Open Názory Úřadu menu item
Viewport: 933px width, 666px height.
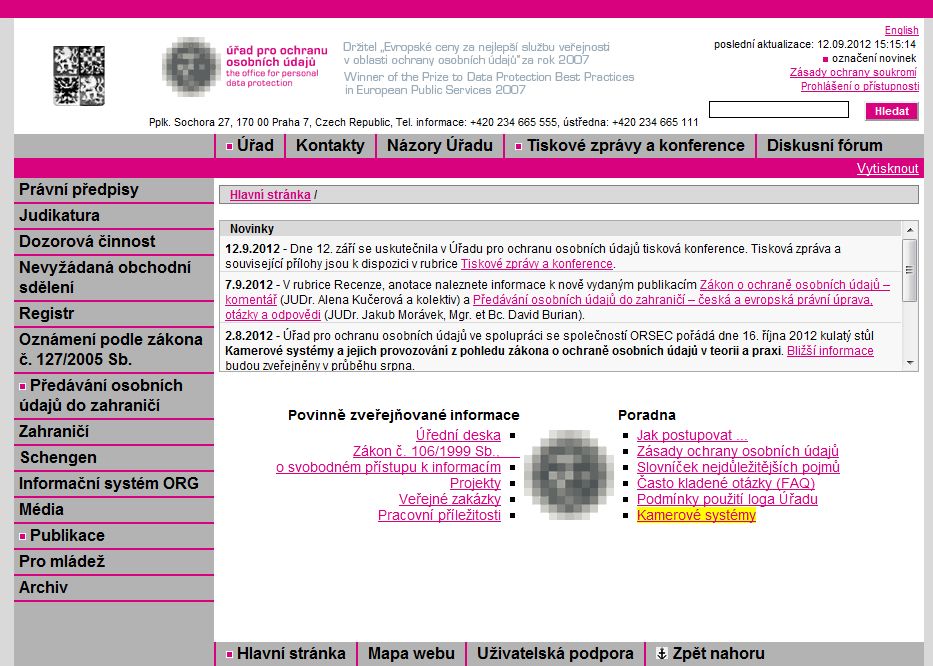440,146
